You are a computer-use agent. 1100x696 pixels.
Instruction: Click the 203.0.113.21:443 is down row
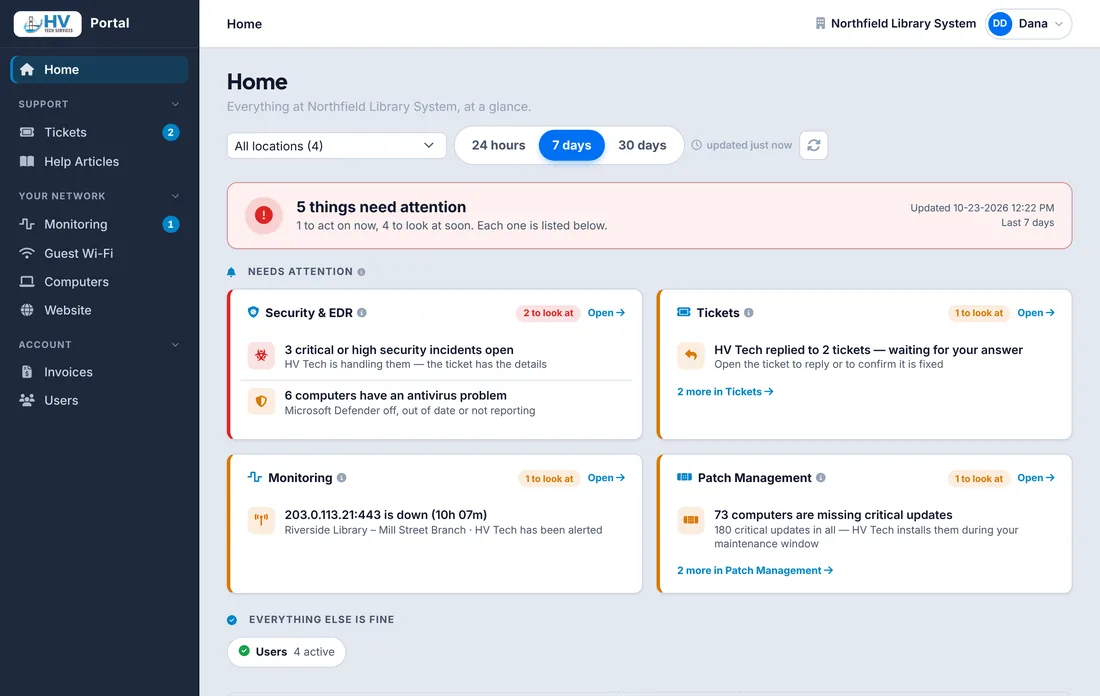pyautogui.click(x=436, y=522)
